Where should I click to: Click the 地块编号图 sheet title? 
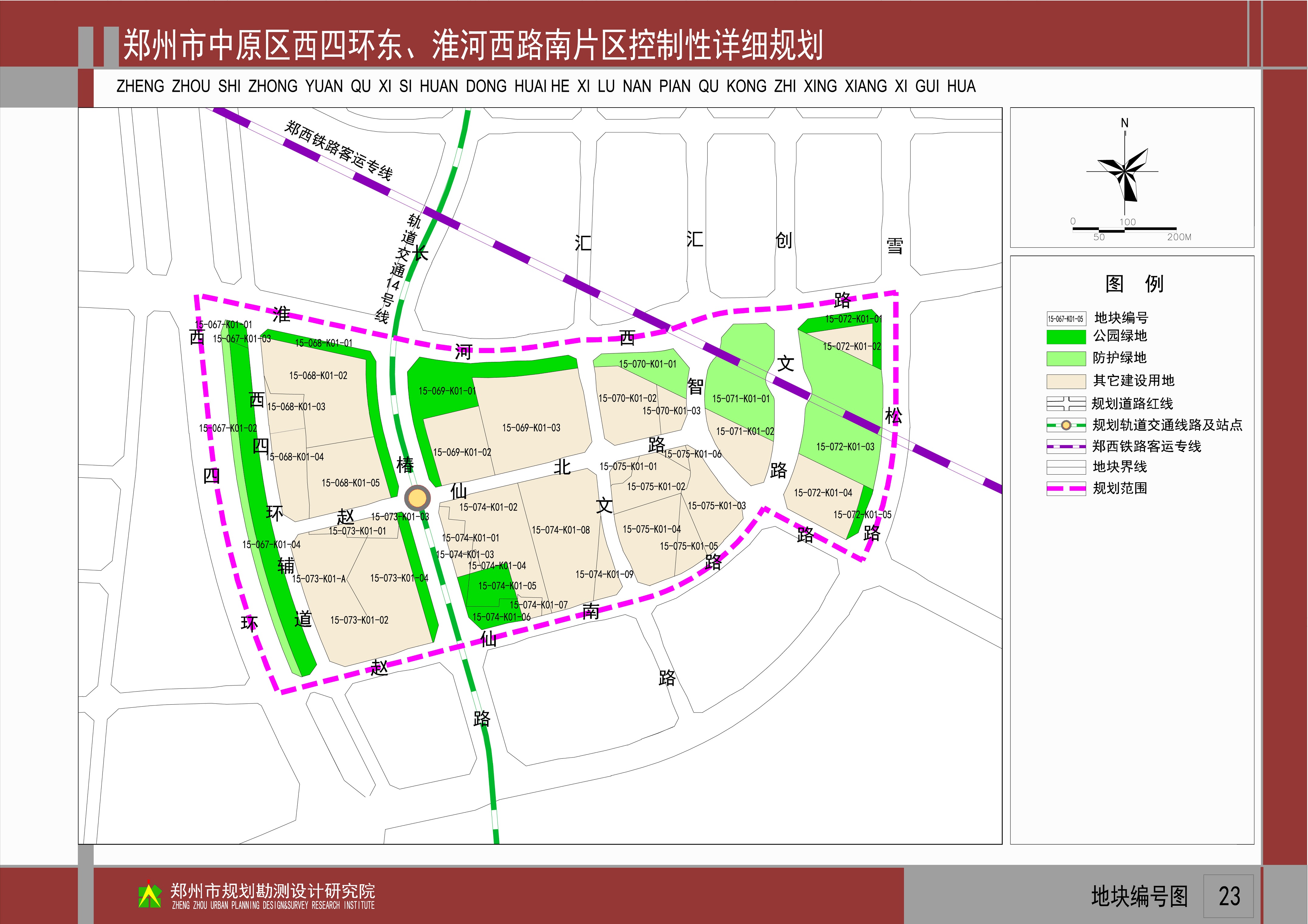[x=1139, y=896]
